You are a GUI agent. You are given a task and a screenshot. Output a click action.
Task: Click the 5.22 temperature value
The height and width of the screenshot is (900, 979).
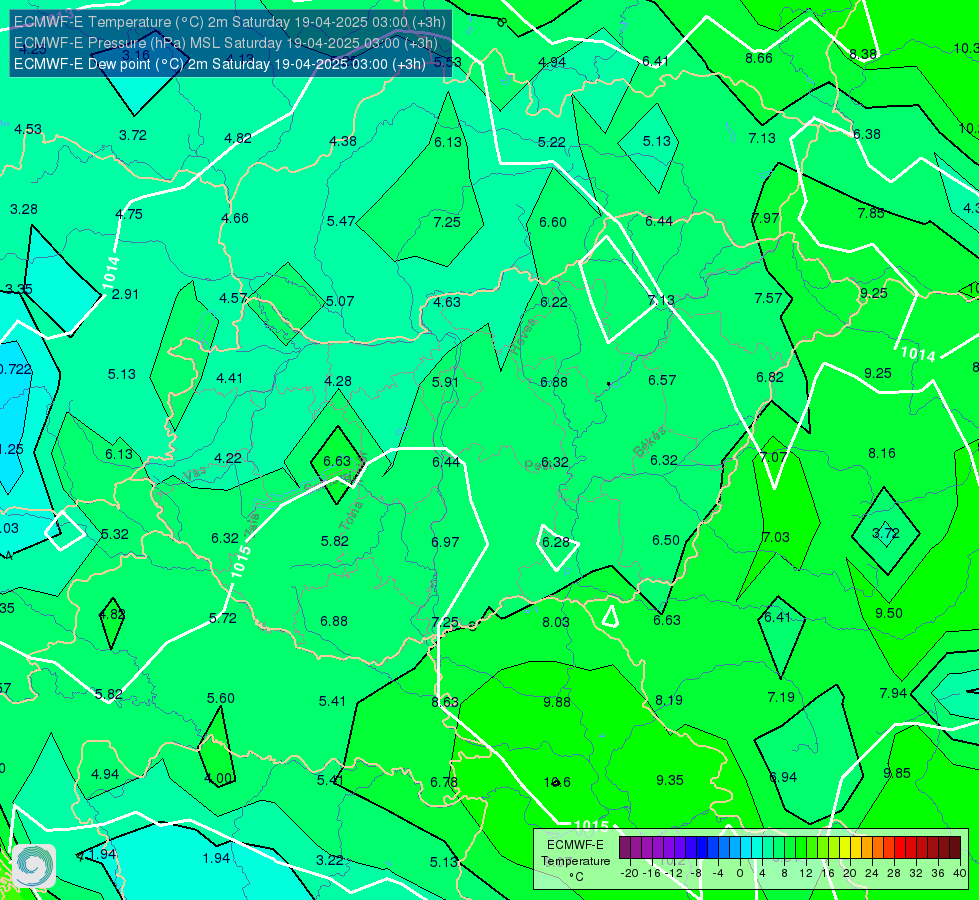[x=552, y=142]
